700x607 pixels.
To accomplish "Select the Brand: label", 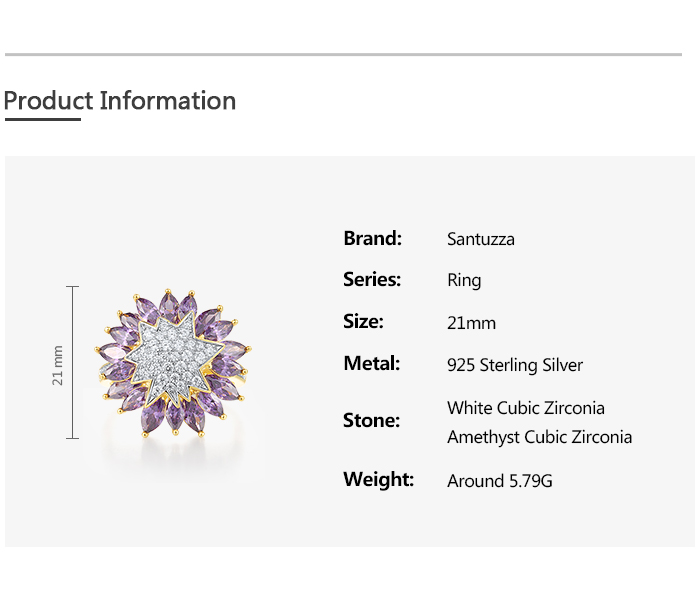I will (372, 238).
